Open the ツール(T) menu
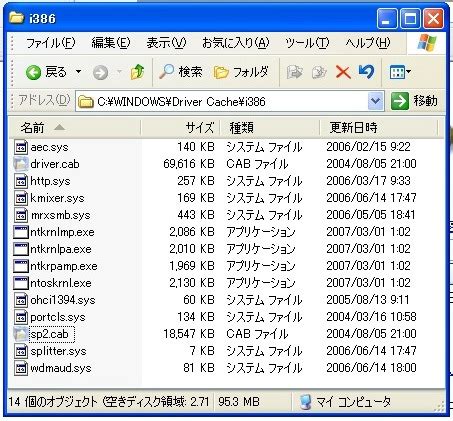 click(x=307, y=43)
